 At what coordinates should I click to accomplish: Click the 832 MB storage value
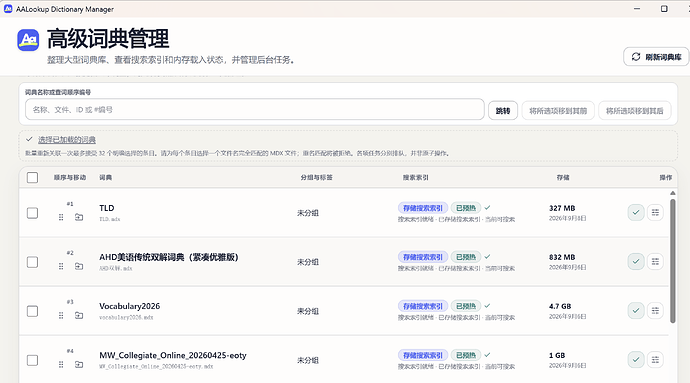tap(562, 257)
